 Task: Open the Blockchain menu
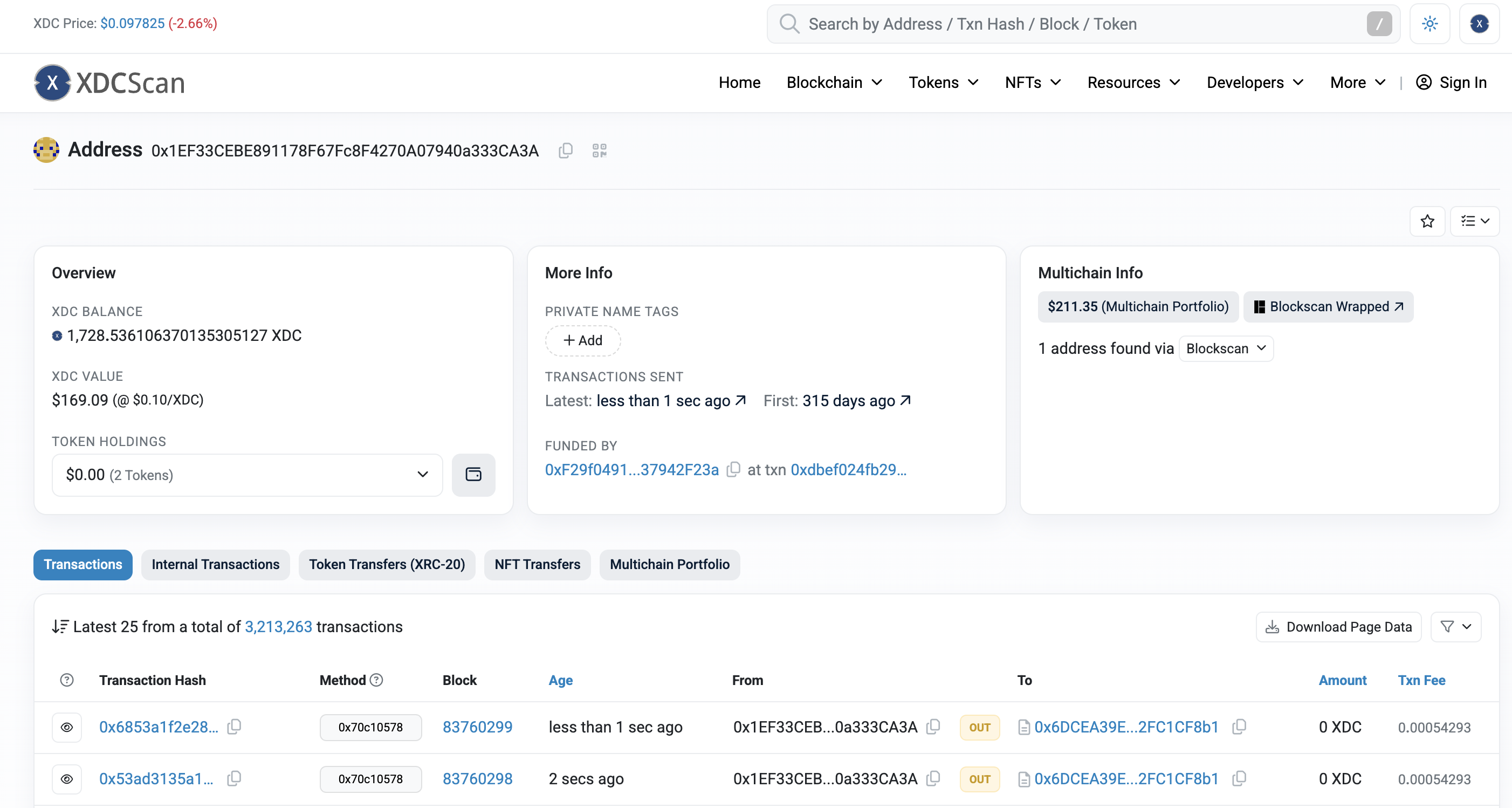tap(834, 83)
